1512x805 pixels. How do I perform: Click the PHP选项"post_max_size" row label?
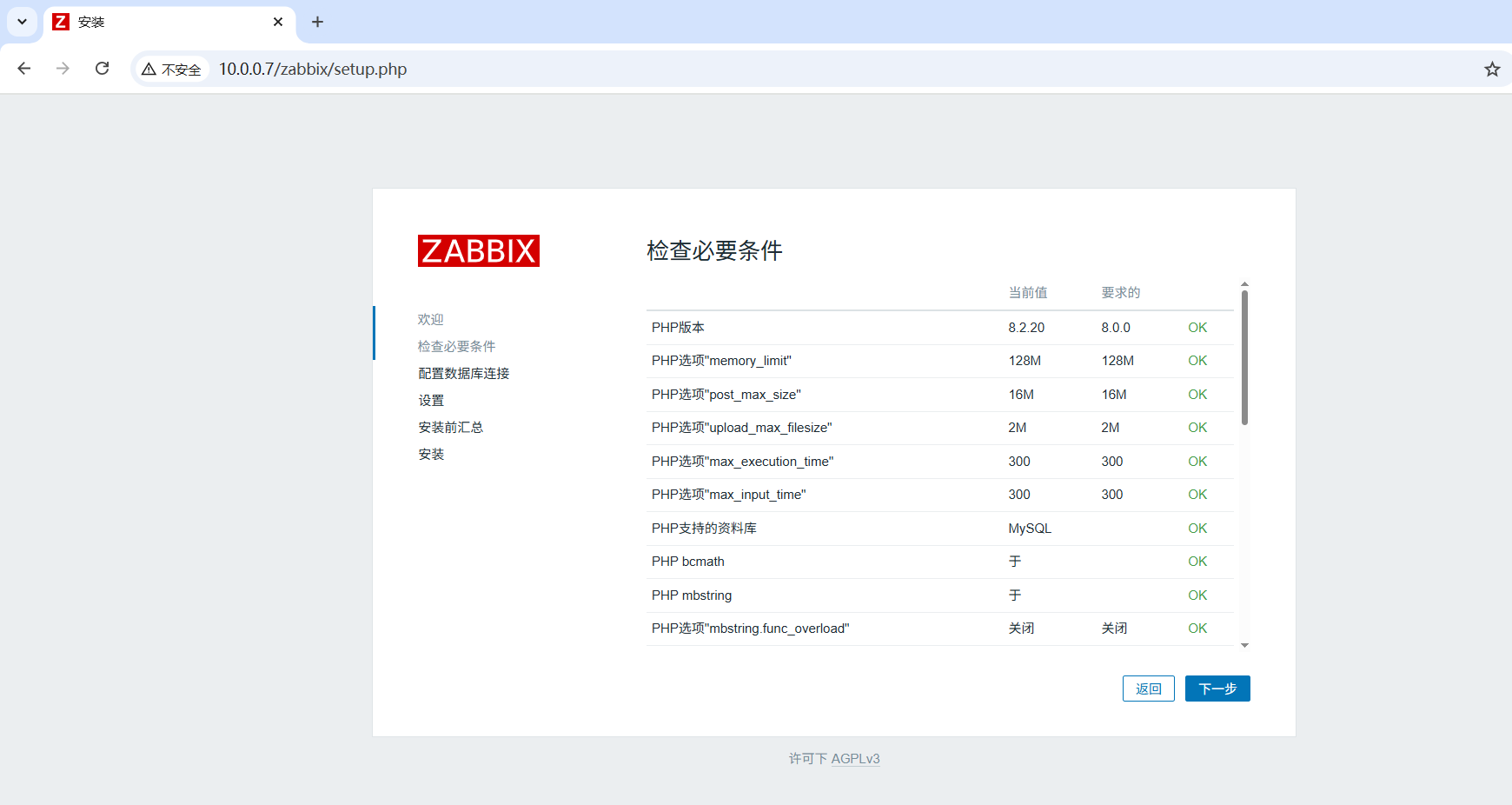(726, 395)
